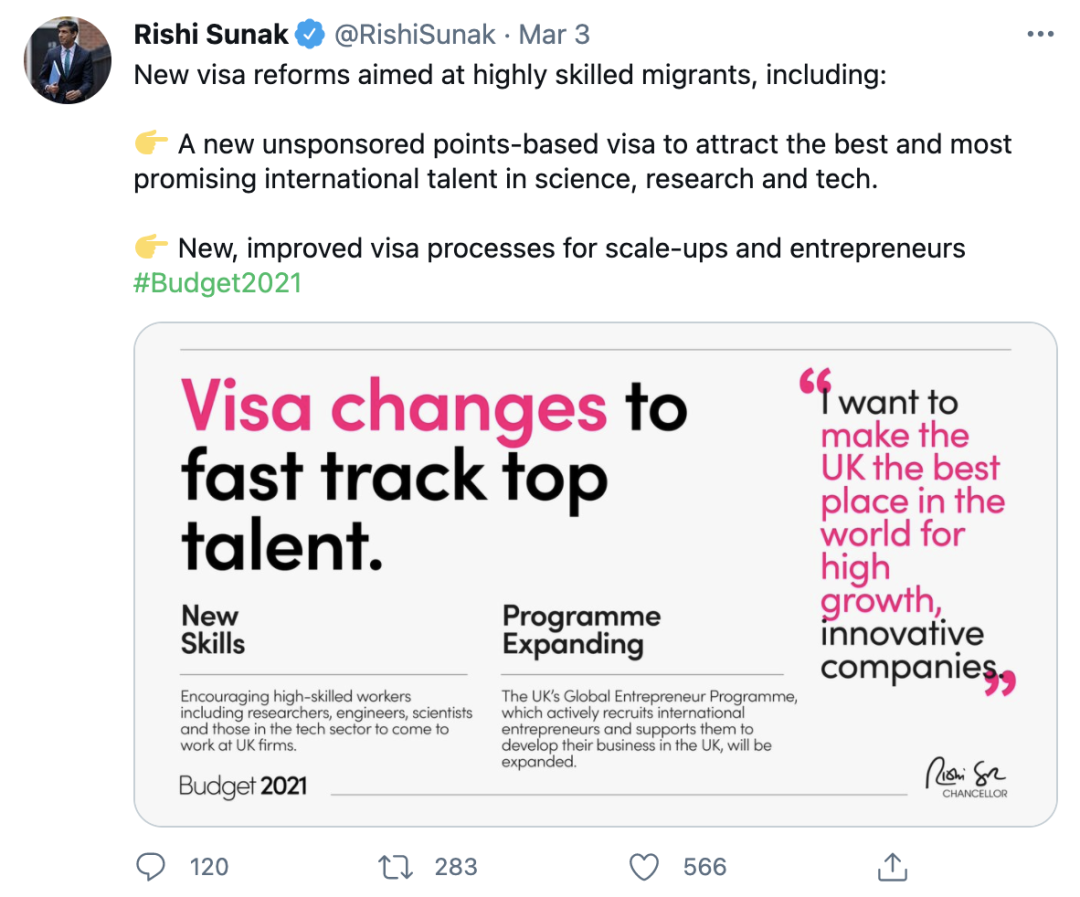Click the first pointing hand emoji
1080x897 pixels.
(151, 145)
